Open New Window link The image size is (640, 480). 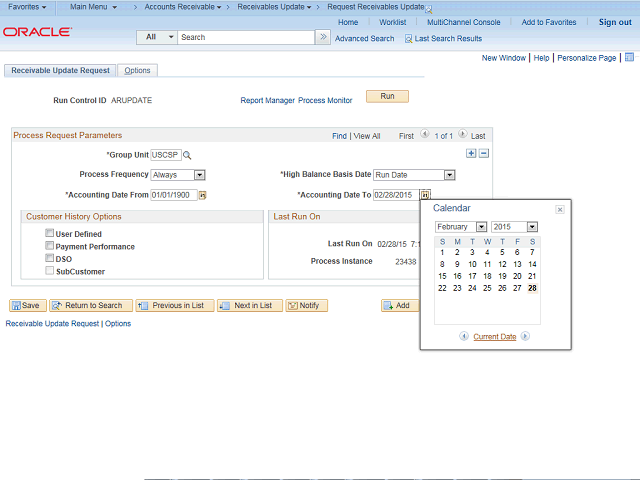tap(504, 58)
